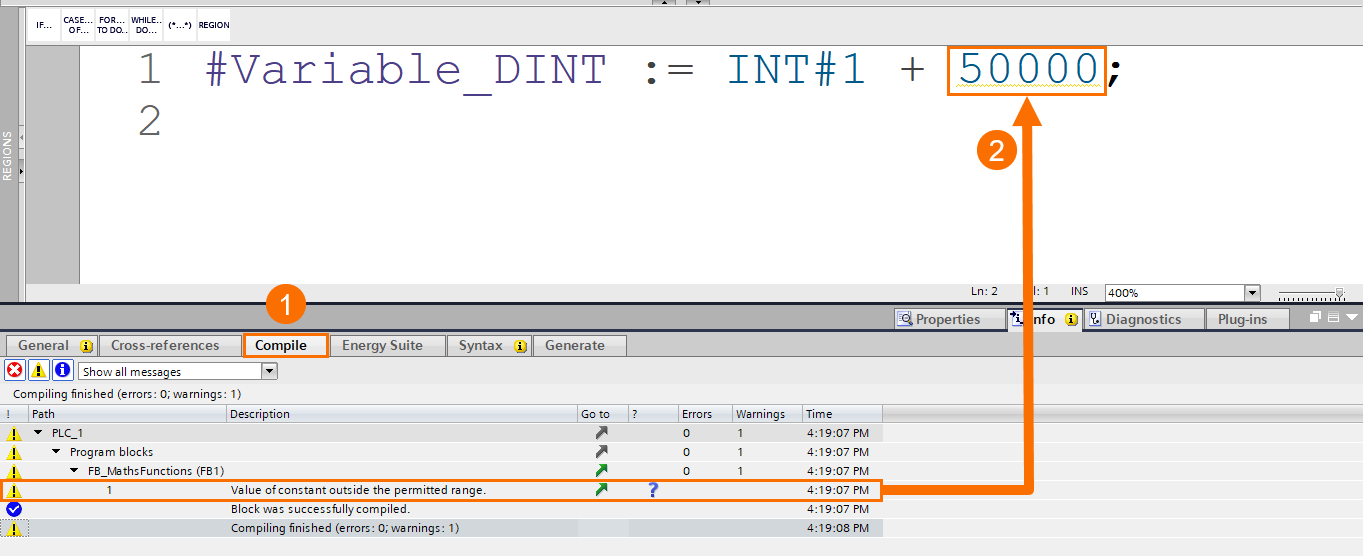Click Go to arrow for Program blocks row
Viewport: 1363px width, 557px height.
tap(601, 452)
